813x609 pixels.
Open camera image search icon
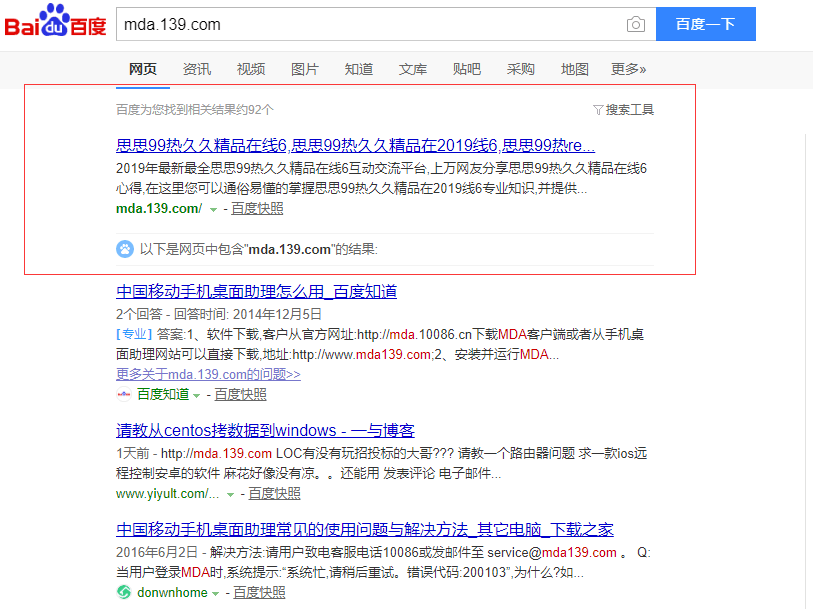pyautogui.click(x=636, y=24)
